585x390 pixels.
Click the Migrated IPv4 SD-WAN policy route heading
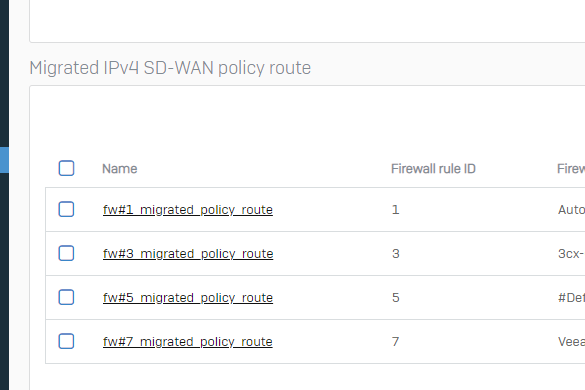(170, 68)
